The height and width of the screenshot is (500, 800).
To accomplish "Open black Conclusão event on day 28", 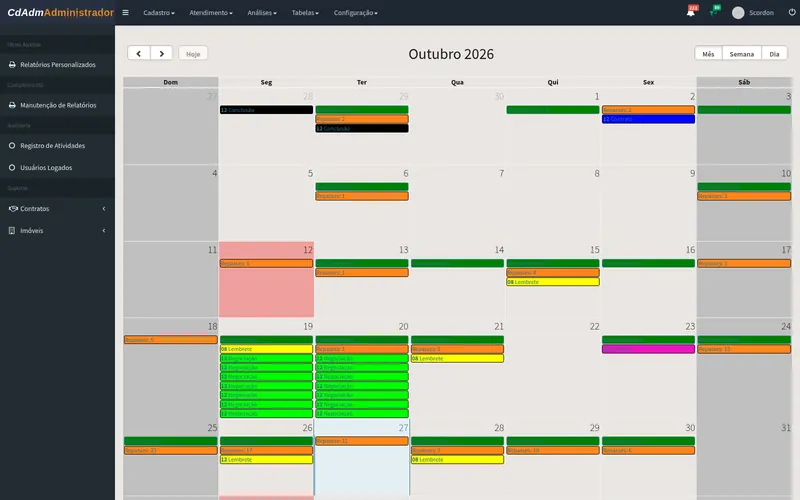I will coord(266,110).
